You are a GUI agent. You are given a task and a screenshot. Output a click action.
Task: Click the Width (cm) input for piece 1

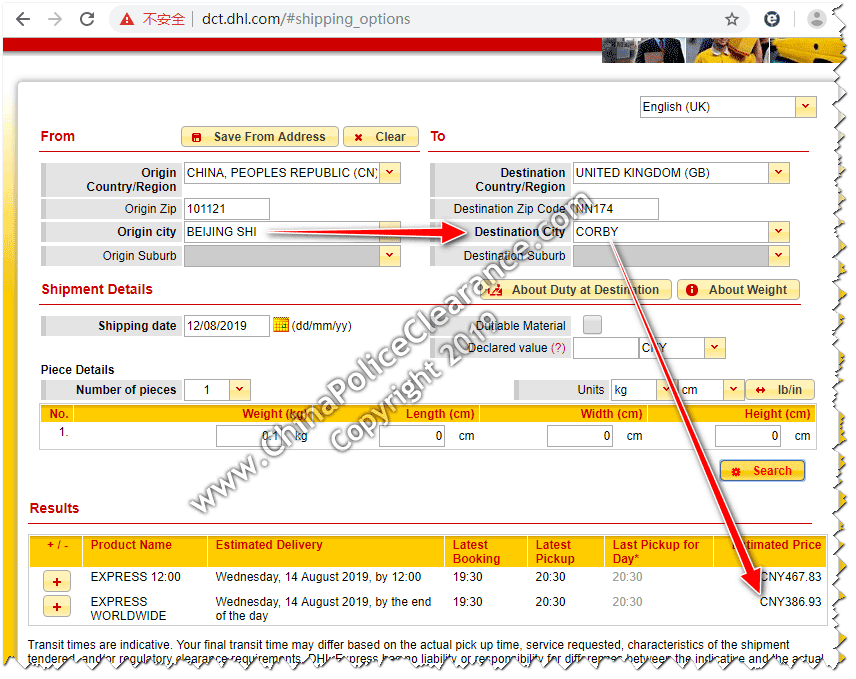point(580,436)
